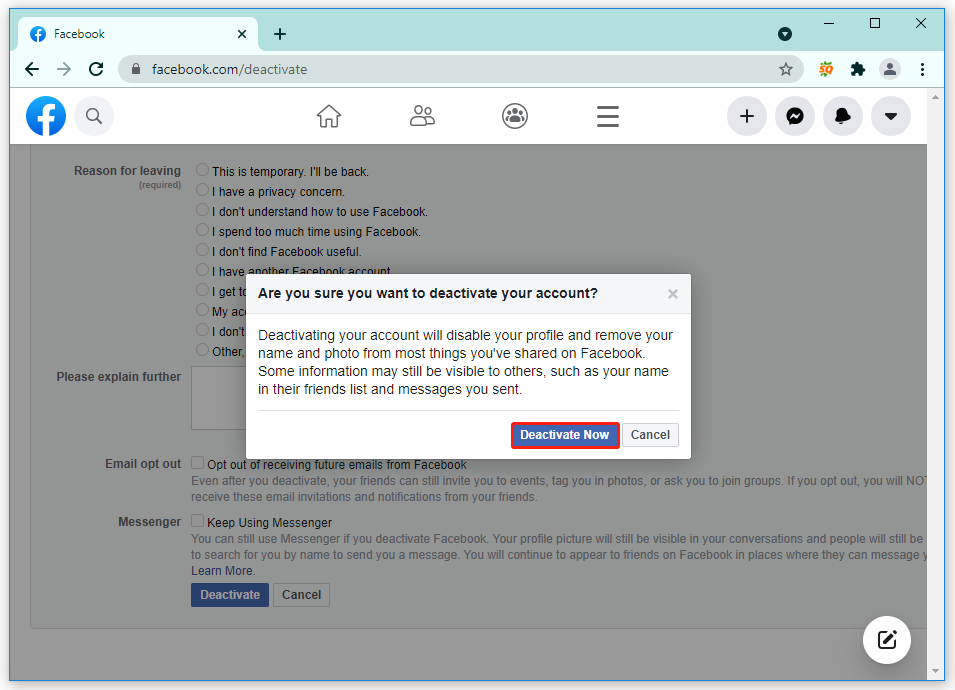The image size is (955, 690).
Task: Click the orange SQ extension icon
Action: tap(826, 69)
